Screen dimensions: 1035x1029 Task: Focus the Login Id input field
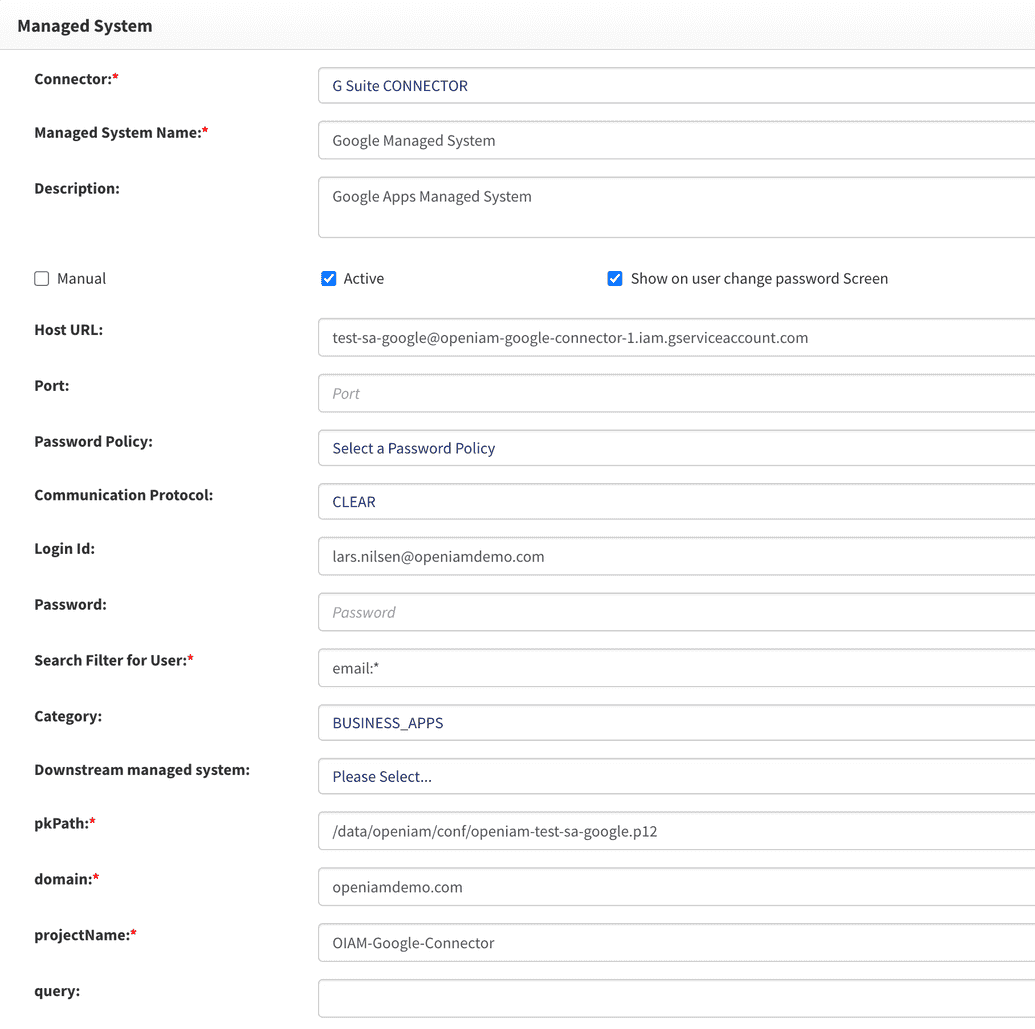coord(676,557)
